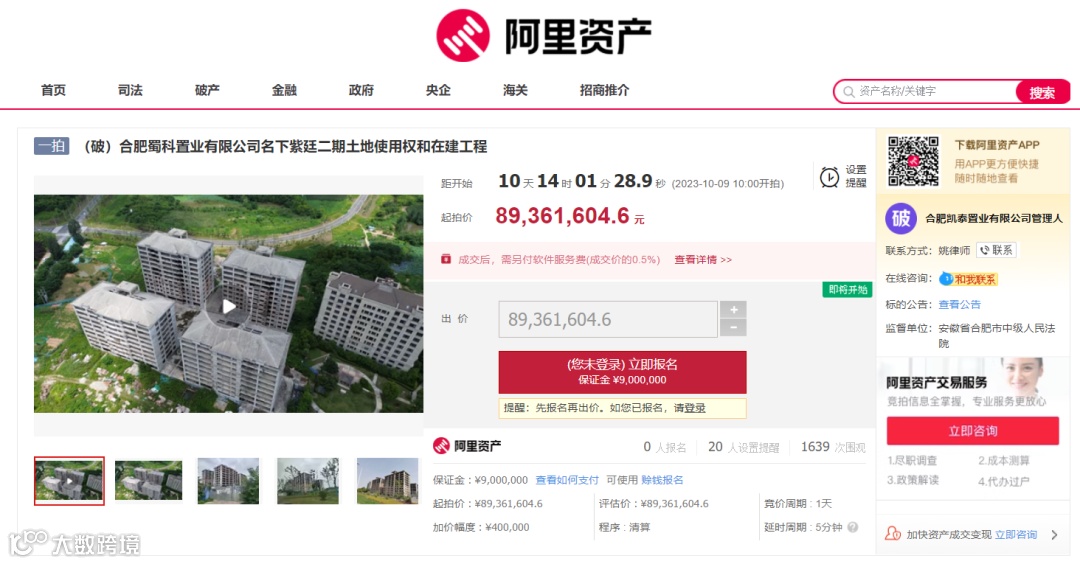Open the 破产 navigation tab
This screenshot has height=564, width=1080.
click(207, 90)
